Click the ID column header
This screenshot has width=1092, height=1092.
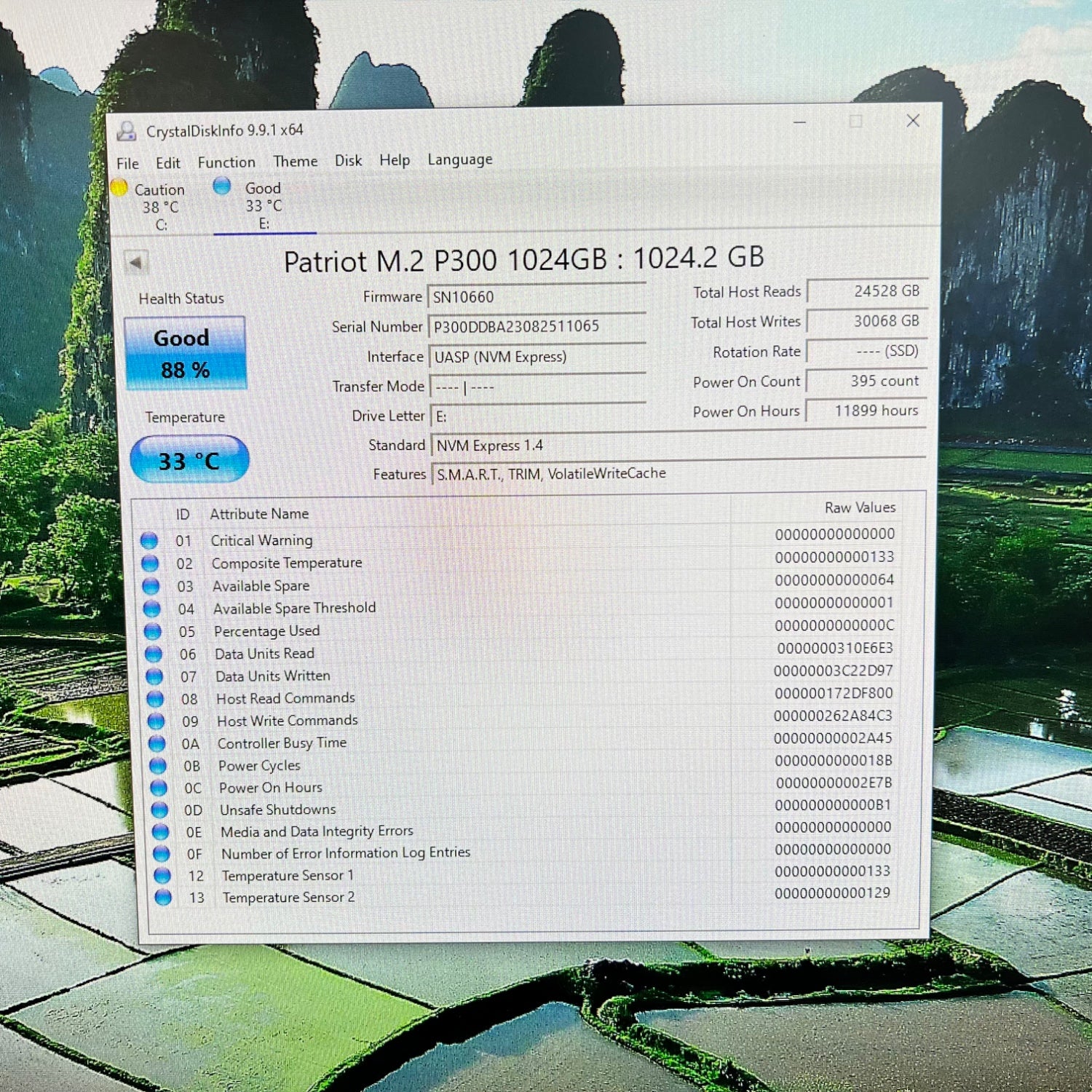click(182, 515)
